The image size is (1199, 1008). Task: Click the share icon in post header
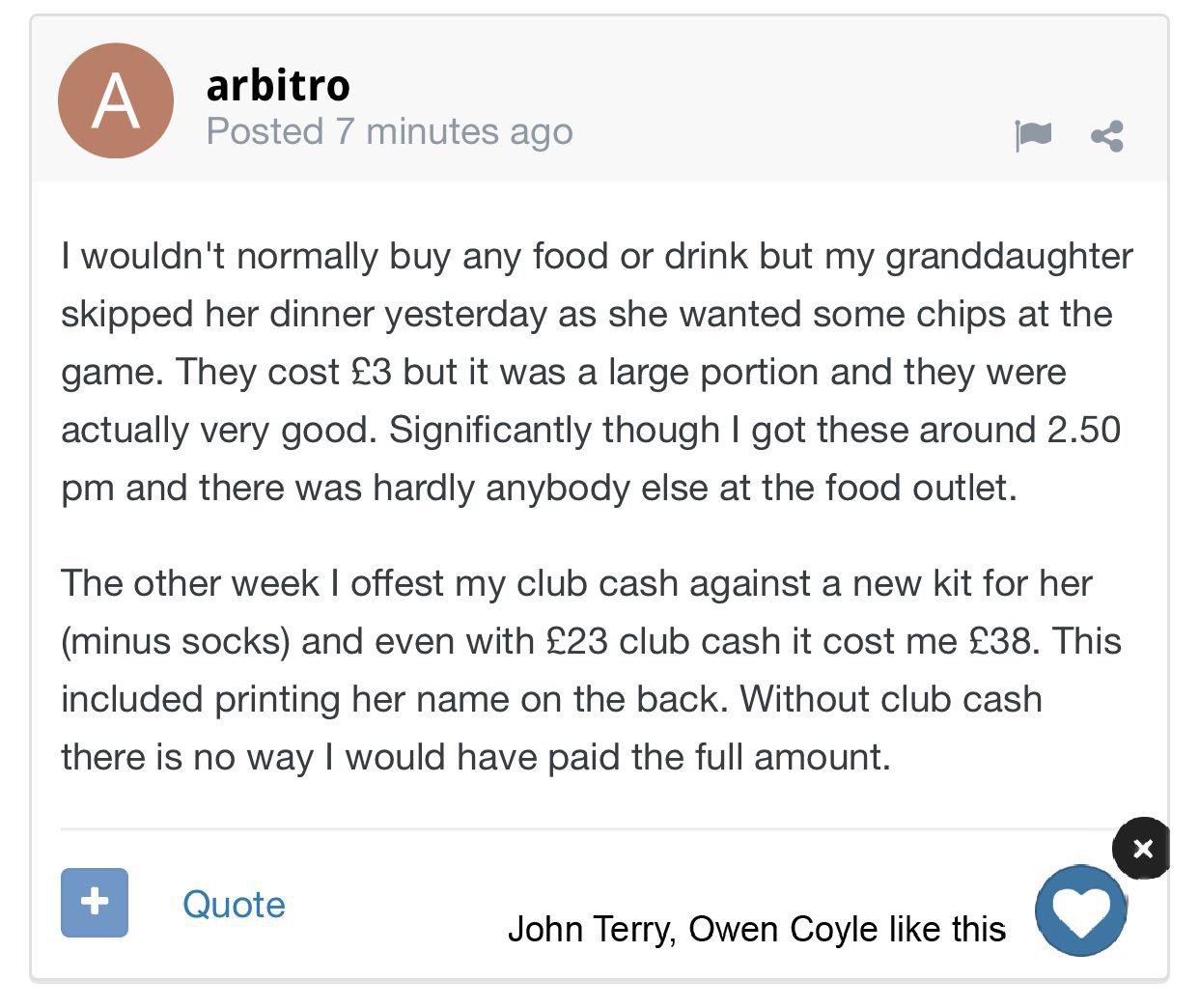(x=1107, y=136)
